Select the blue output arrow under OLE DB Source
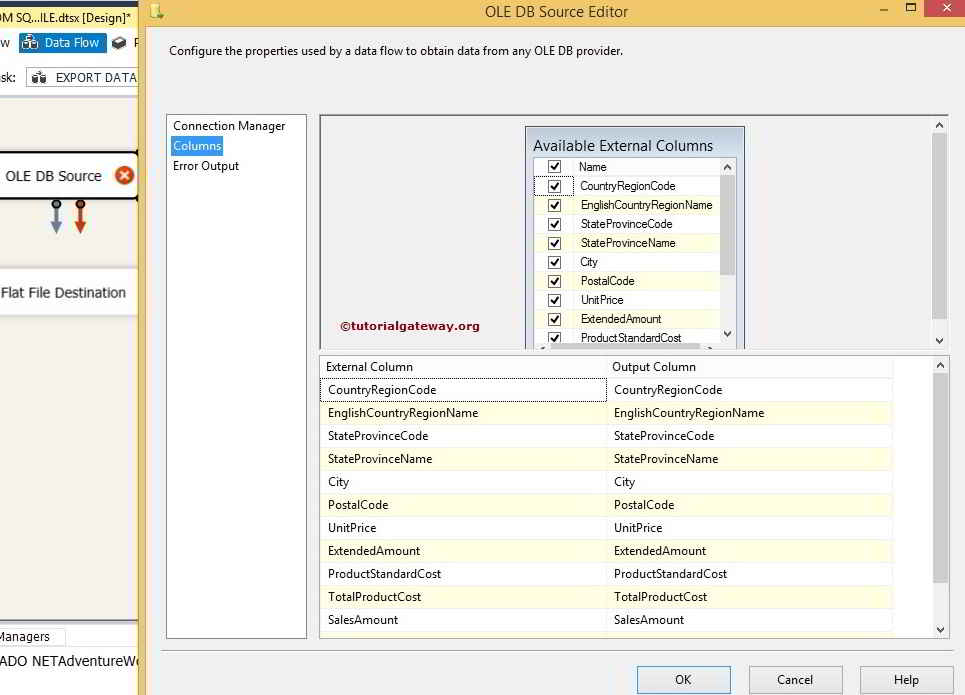The height and width of the screenshot is (695, 965). click(x=56, y=217)
